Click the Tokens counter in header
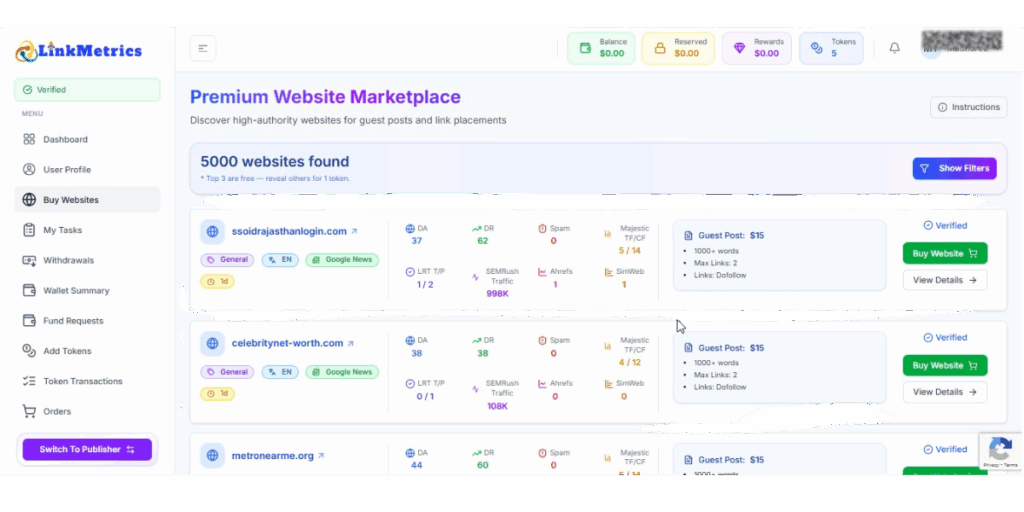The height and width of the screenshot is (512, 1024). coord(831,48)
